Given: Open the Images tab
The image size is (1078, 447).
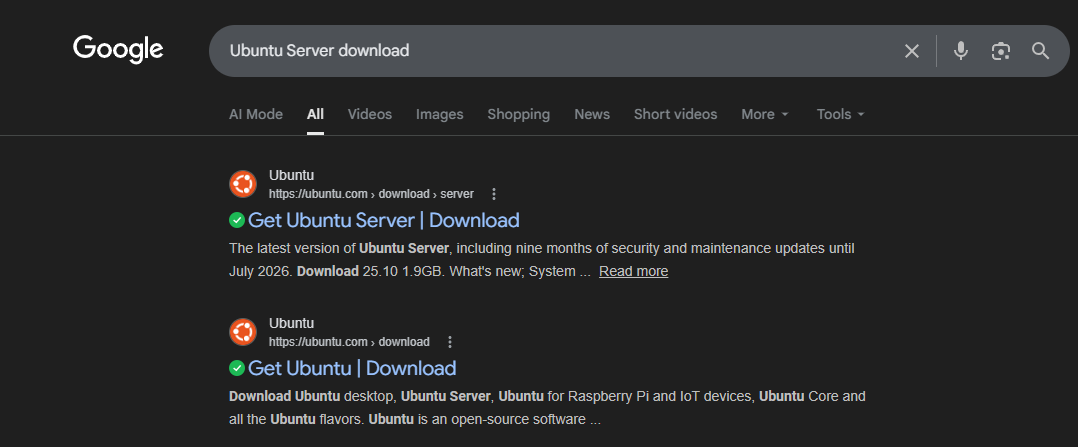Looking at the screenshot, I should click(x=439, y=114).
